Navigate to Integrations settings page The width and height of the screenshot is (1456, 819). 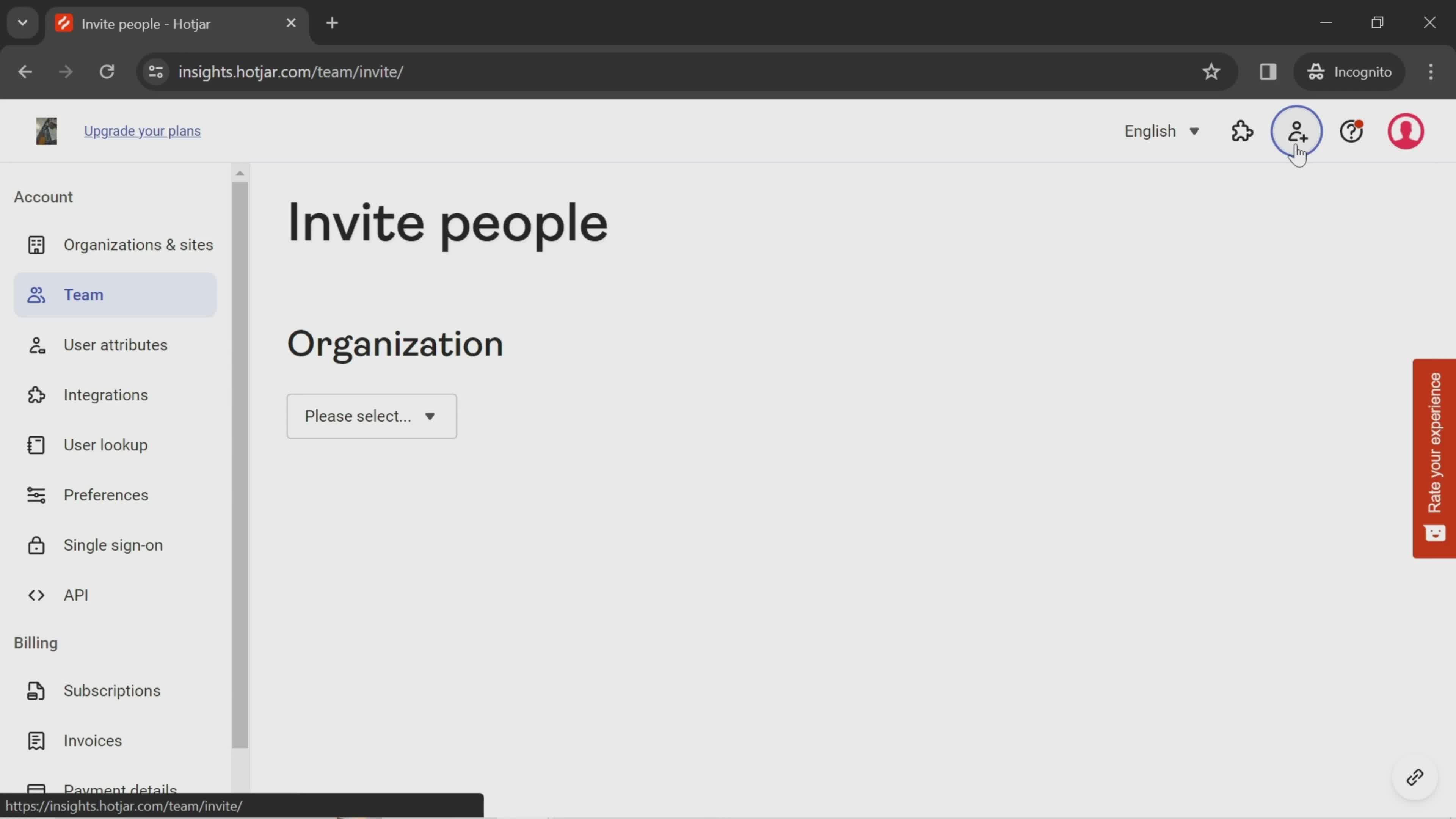105,394
